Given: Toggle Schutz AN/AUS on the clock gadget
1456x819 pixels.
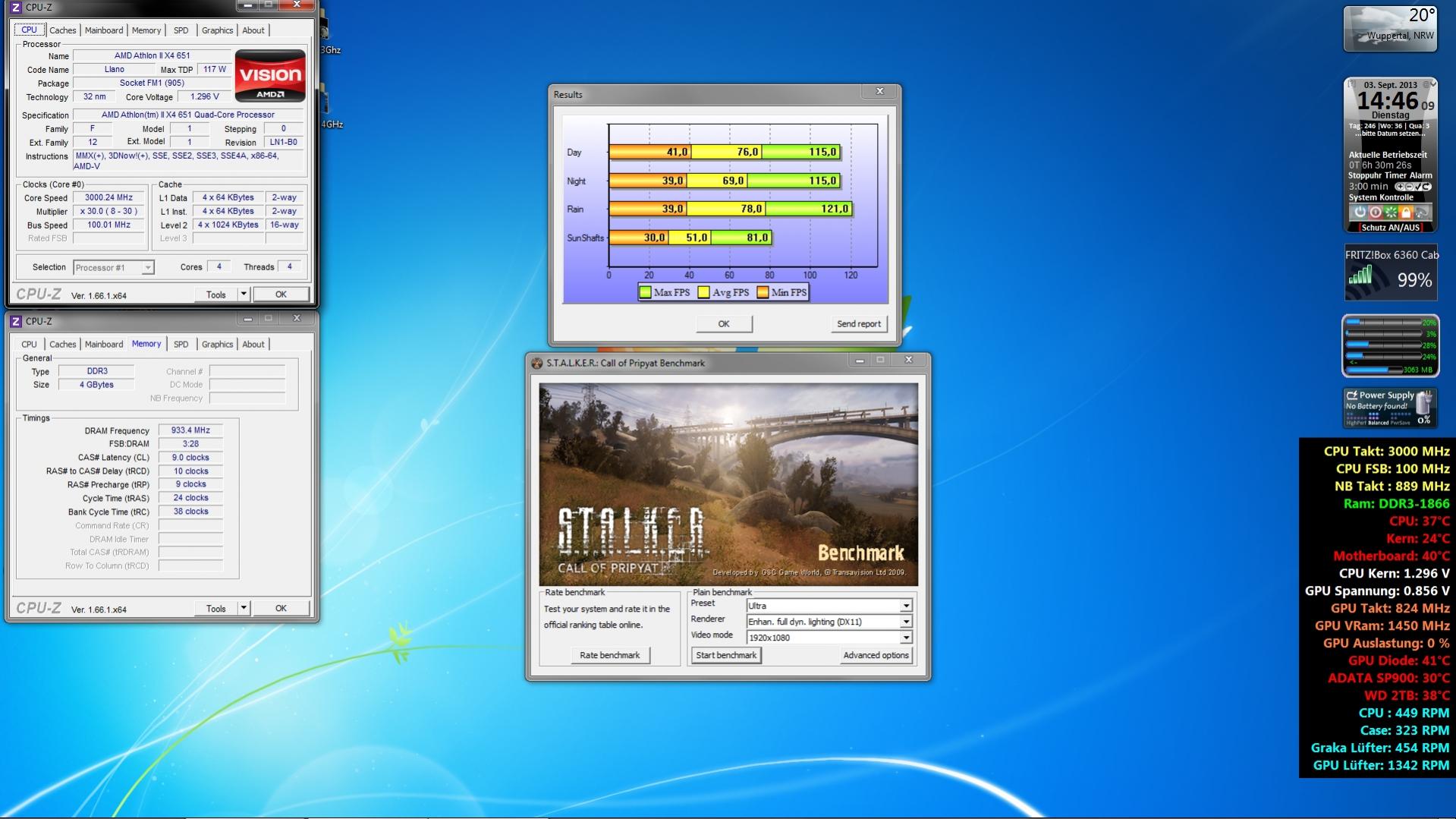Looking at the screenshot, I should pos(1390,227).
